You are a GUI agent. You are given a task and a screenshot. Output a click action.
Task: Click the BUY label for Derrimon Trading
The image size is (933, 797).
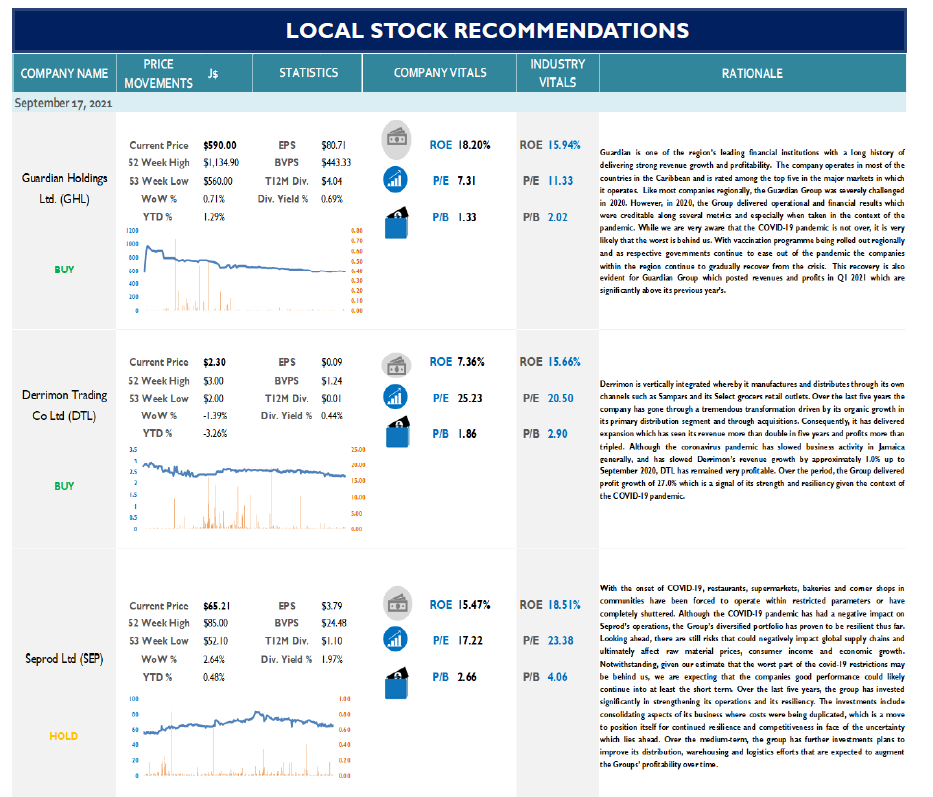tap(64, 486)
